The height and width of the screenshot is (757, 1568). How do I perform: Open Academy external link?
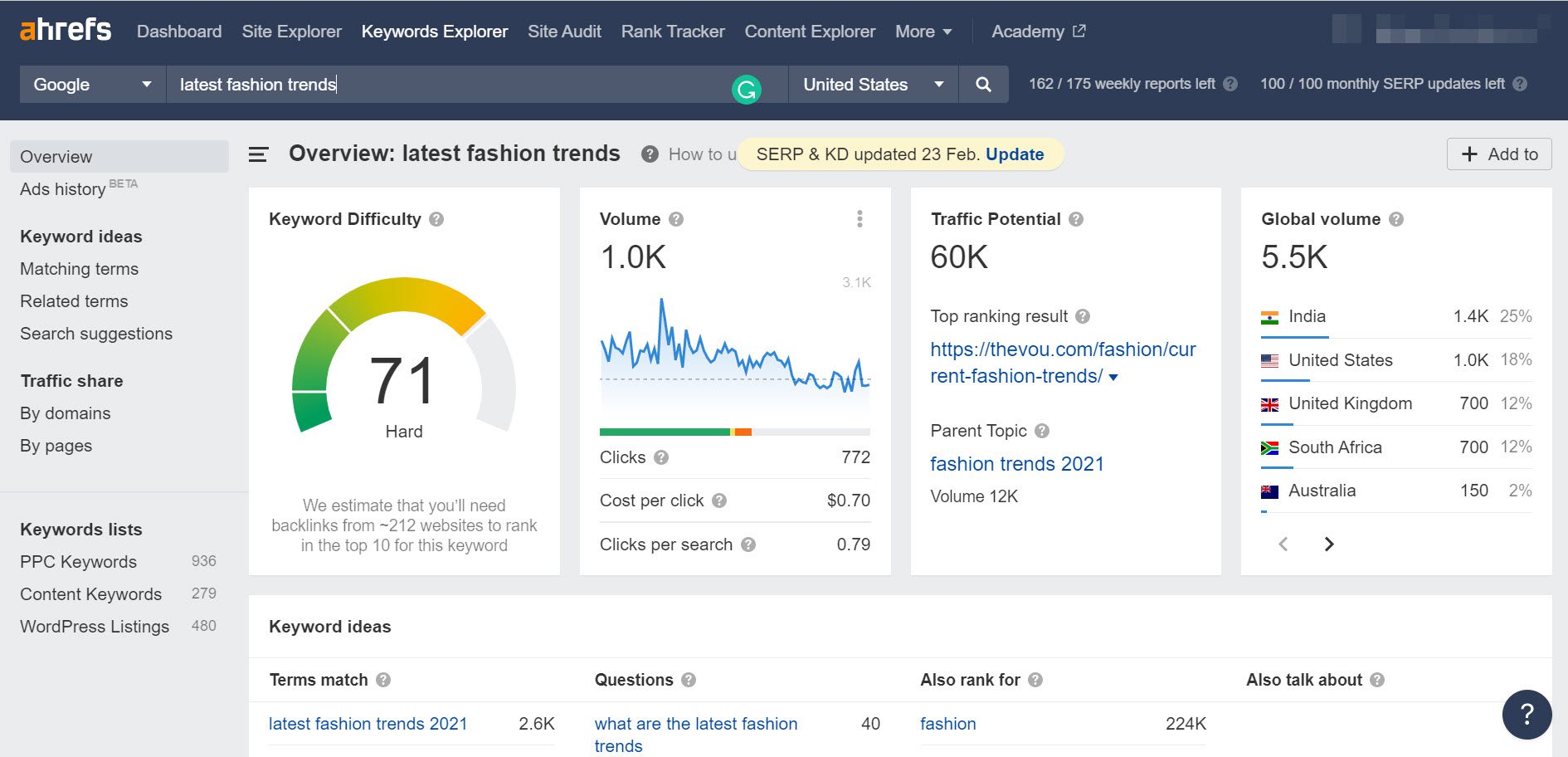click(1038, 32)
